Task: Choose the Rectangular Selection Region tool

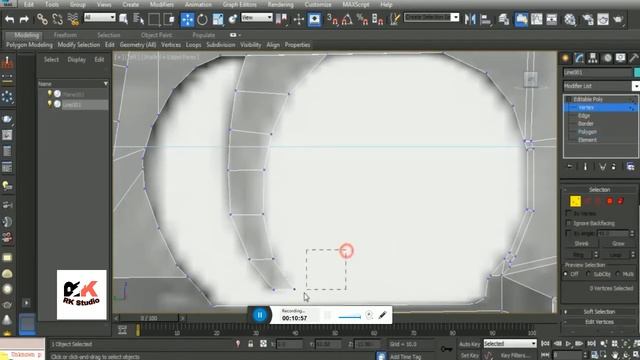Action: (x=154, y=19)
